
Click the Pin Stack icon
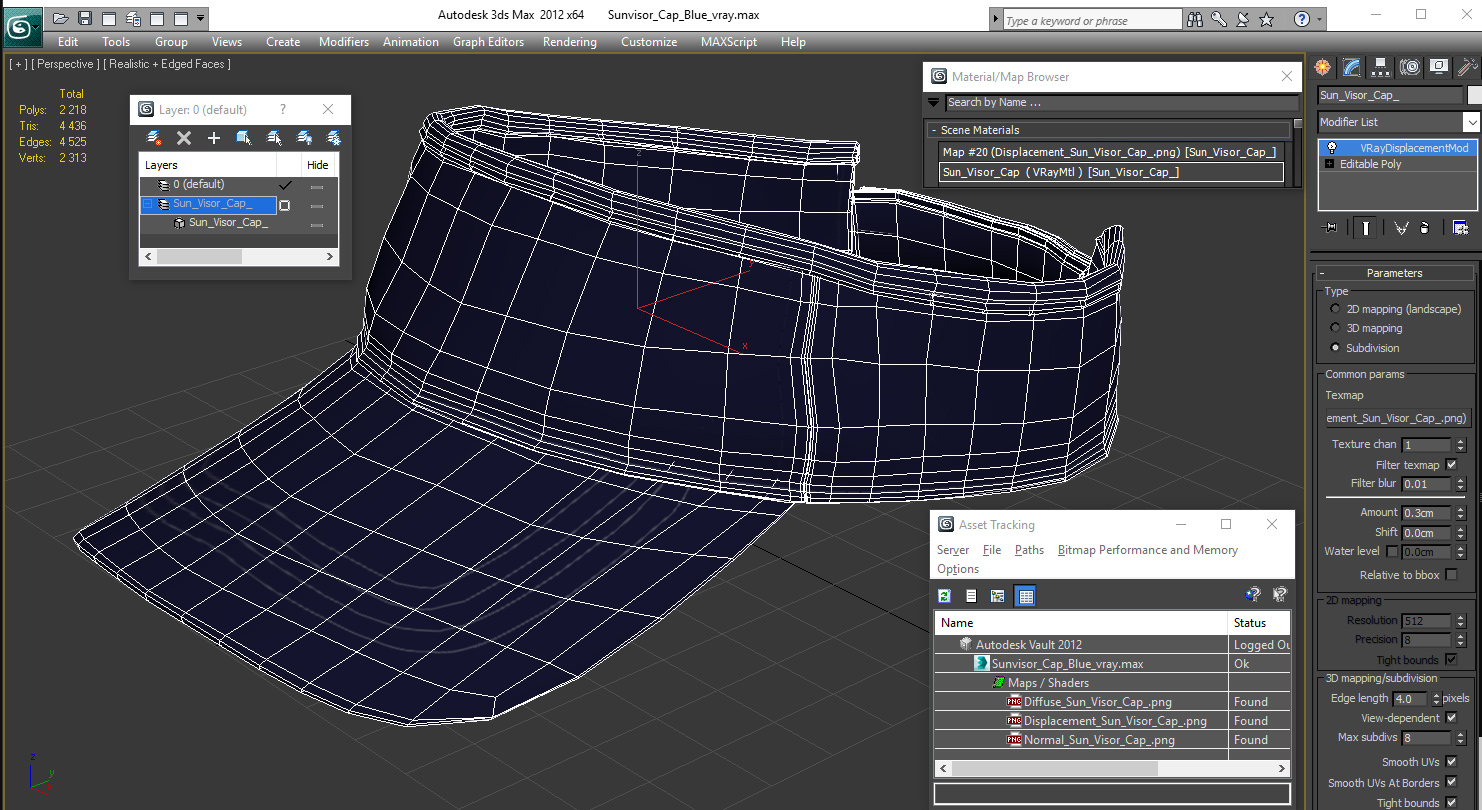pyautogui.click(x=1329, y=228)
